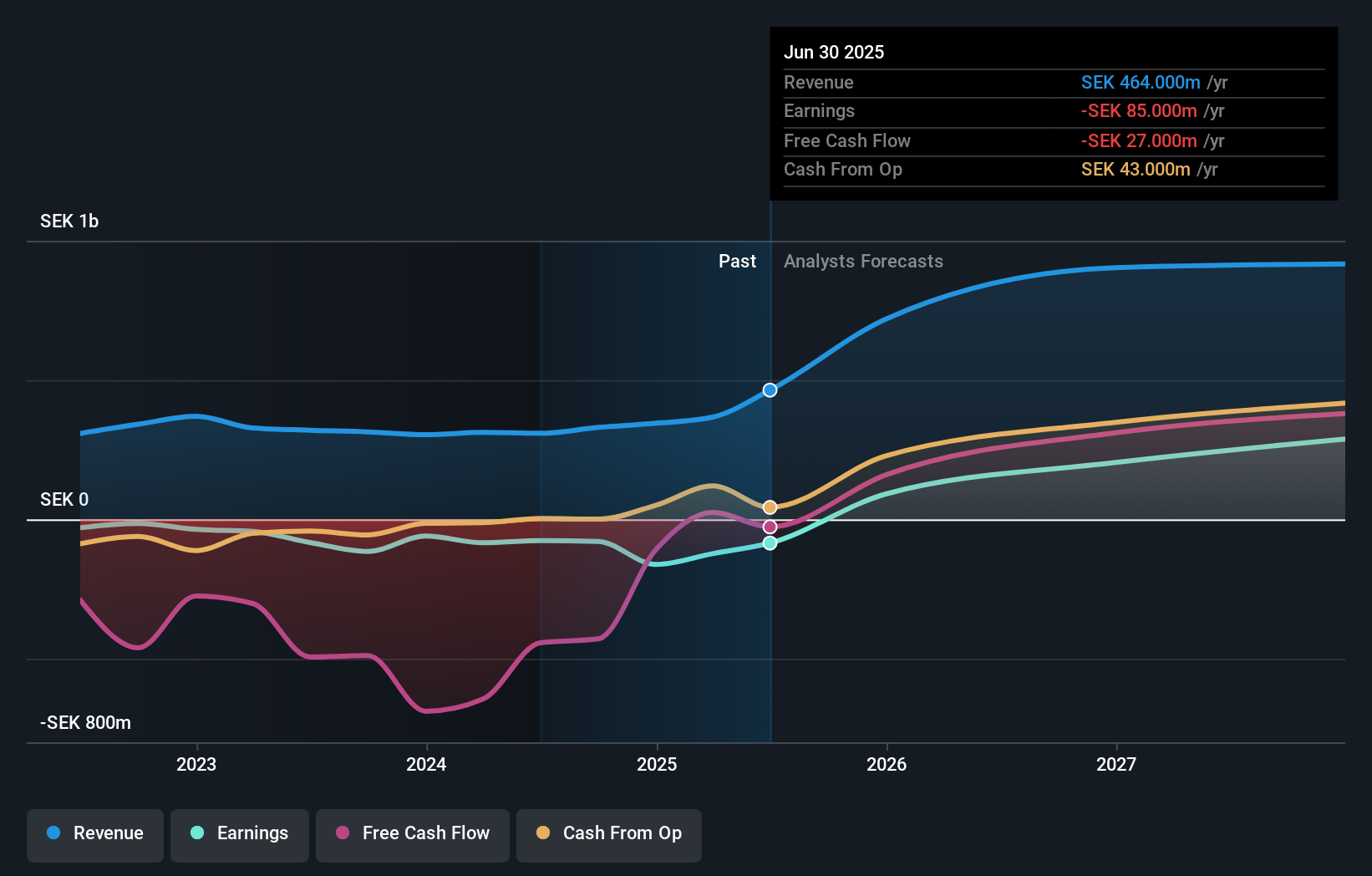Screen dimensions: 1372x876
Task: Click the blue Revenue legend dot
Action: click(53, 833)
